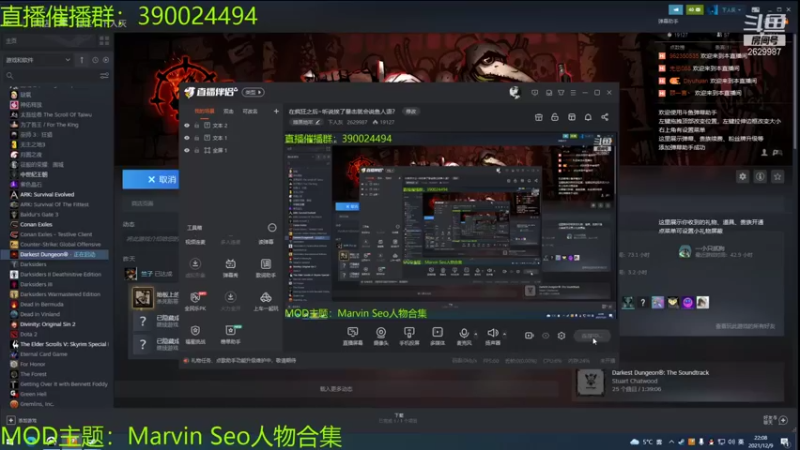This screenshot has width=800, height=450.
Task: Select Divinity: Original Sin 2 in the Steam library
Action: (47, 324)
